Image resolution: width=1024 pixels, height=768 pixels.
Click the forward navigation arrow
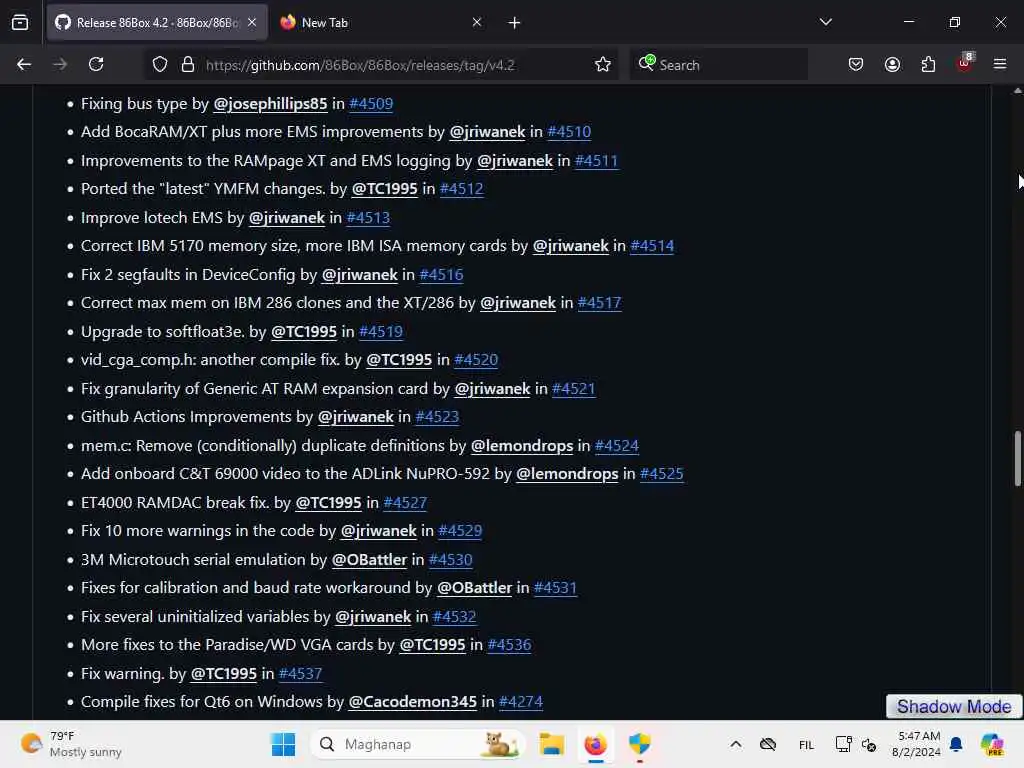(60, 64)
